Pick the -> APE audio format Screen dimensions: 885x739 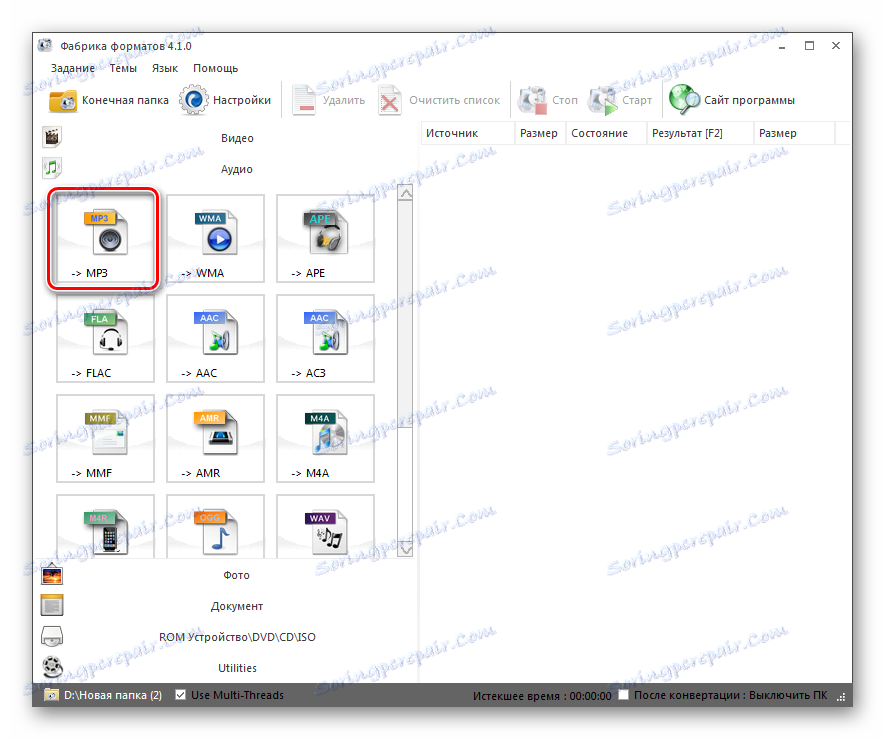coord(325,239)
